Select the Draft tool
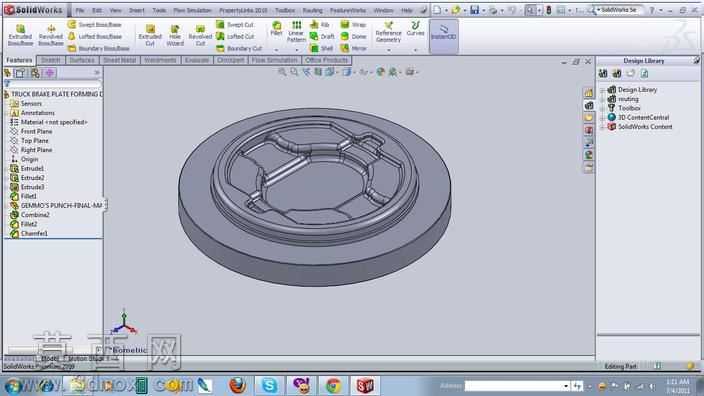This screenshot has width=704, height=396. tap(322, 36)
